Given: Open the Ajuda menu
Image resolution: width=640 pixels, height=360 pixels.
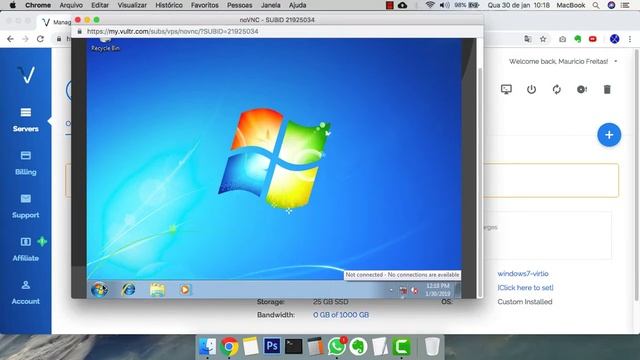Looking at the screenshot, I should [x=298, y=5].
